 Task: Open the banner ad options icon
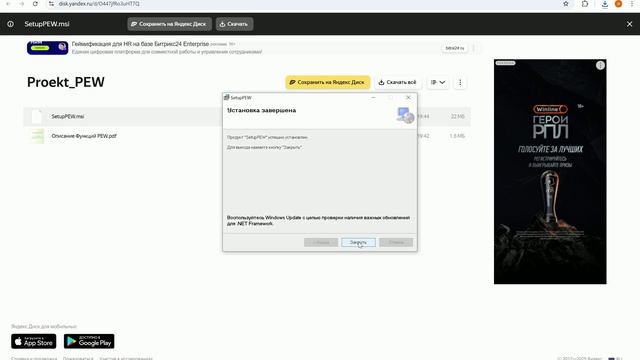(x=600, y=65)
